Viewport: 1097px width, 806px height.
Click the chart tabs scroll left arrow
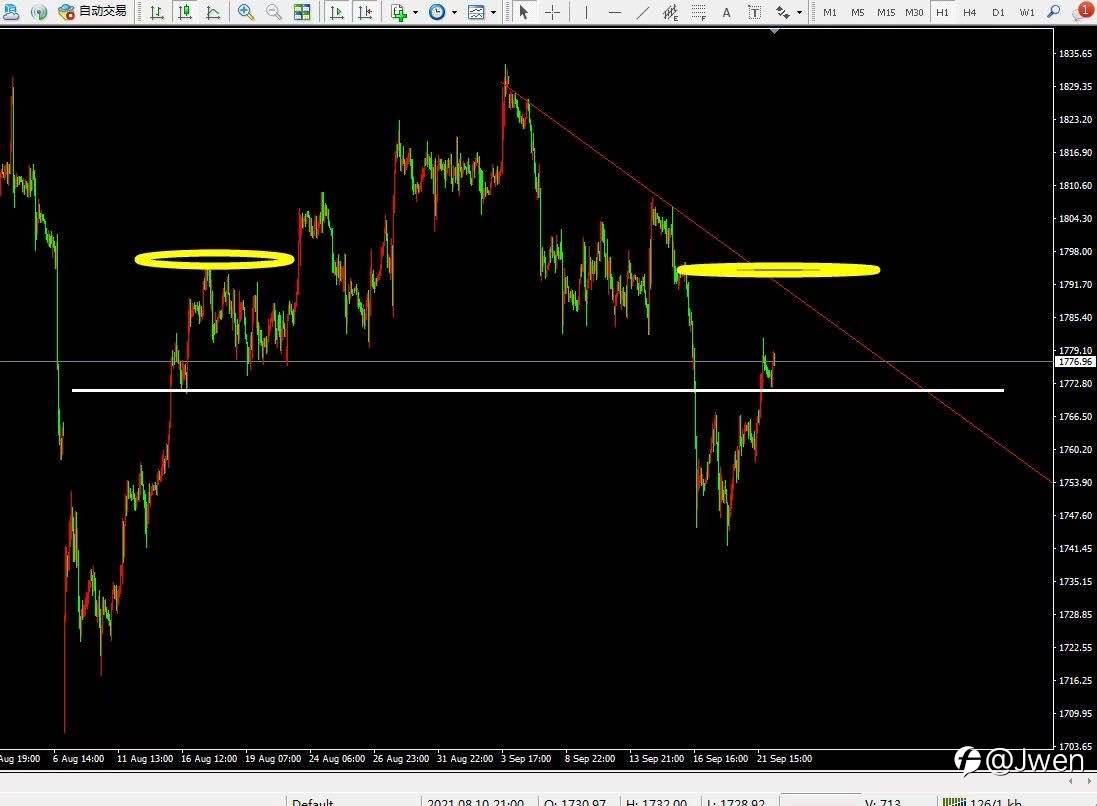[x=1070, y=781]
